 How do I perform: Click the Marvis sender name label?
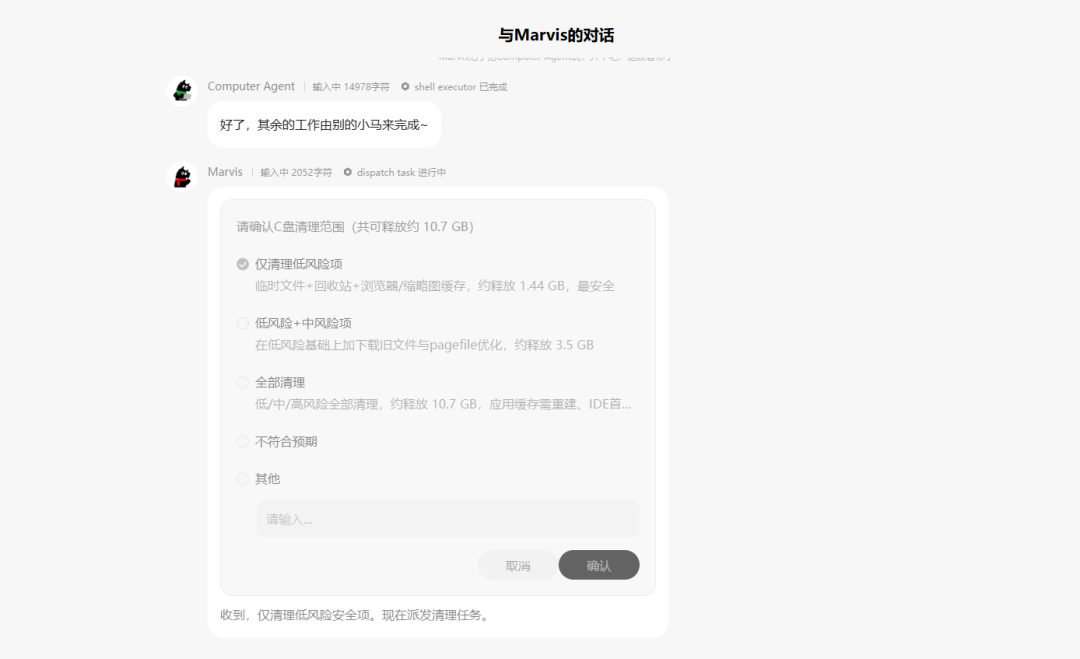(225, 172)
